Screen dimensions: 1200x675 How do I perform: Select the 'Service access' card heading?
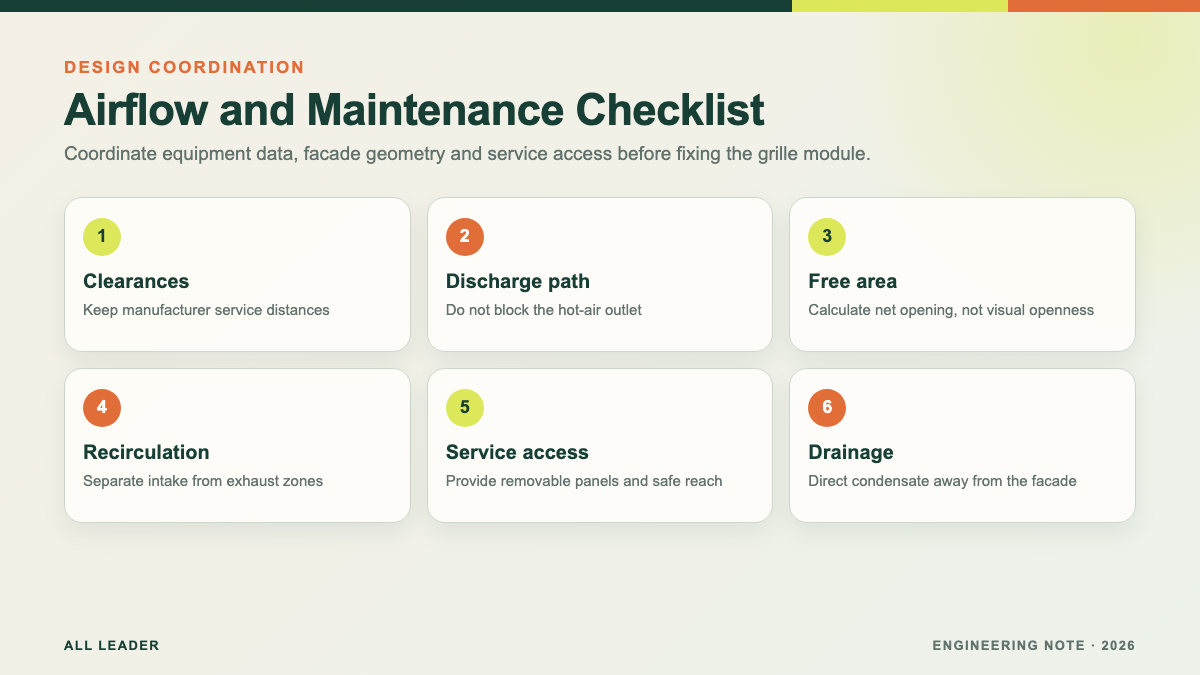coord(517,452)
